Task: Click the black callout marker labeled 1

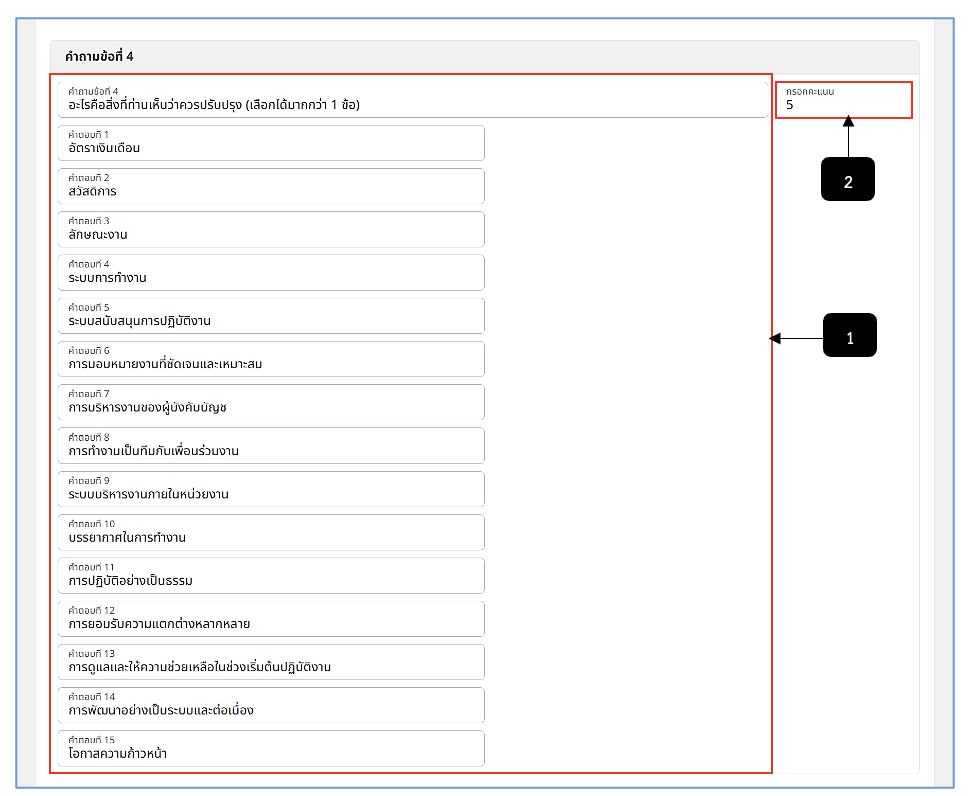Action: (849, 335)
